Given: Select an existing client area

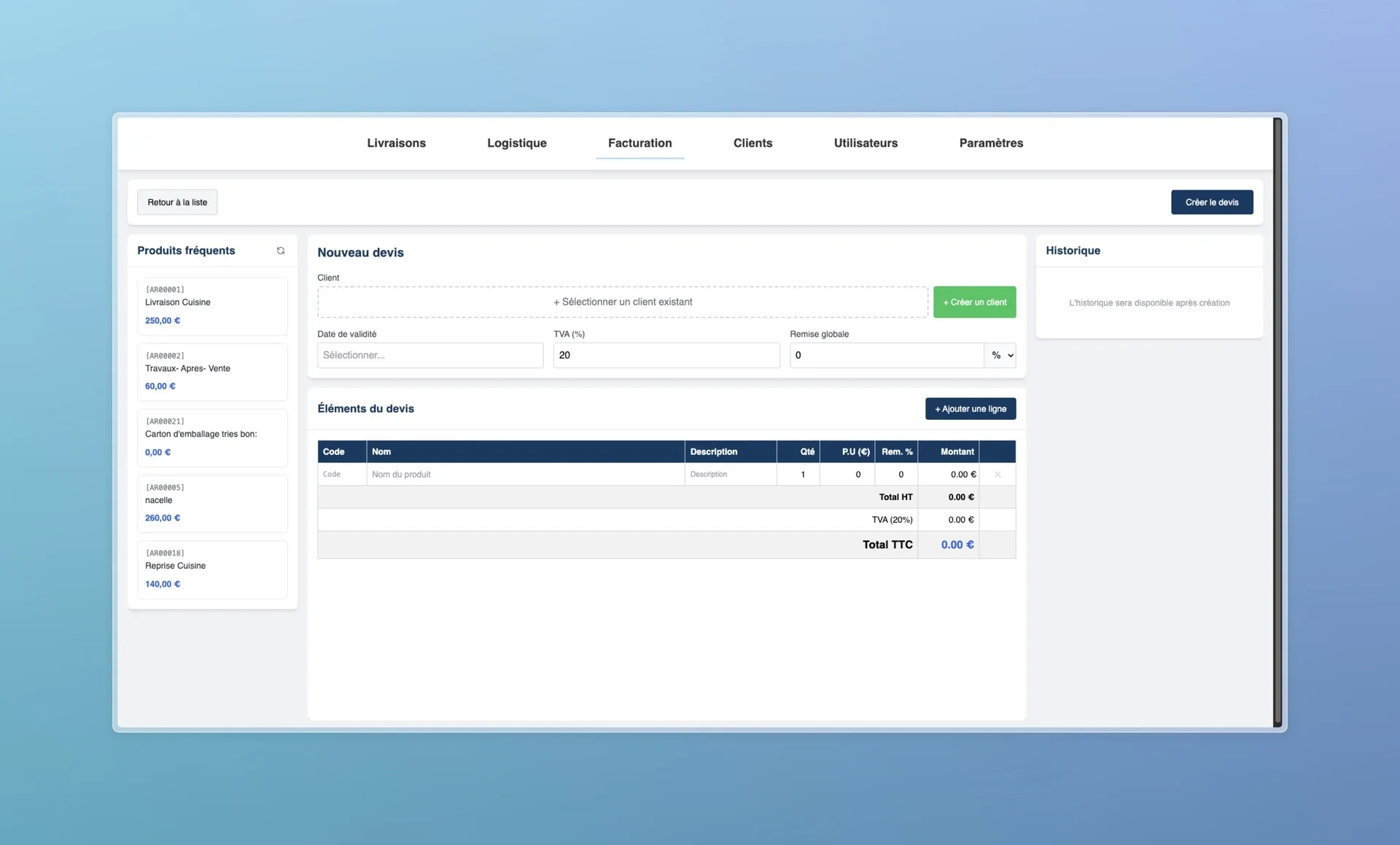Looking at the screenshot, I should [622, 302].
